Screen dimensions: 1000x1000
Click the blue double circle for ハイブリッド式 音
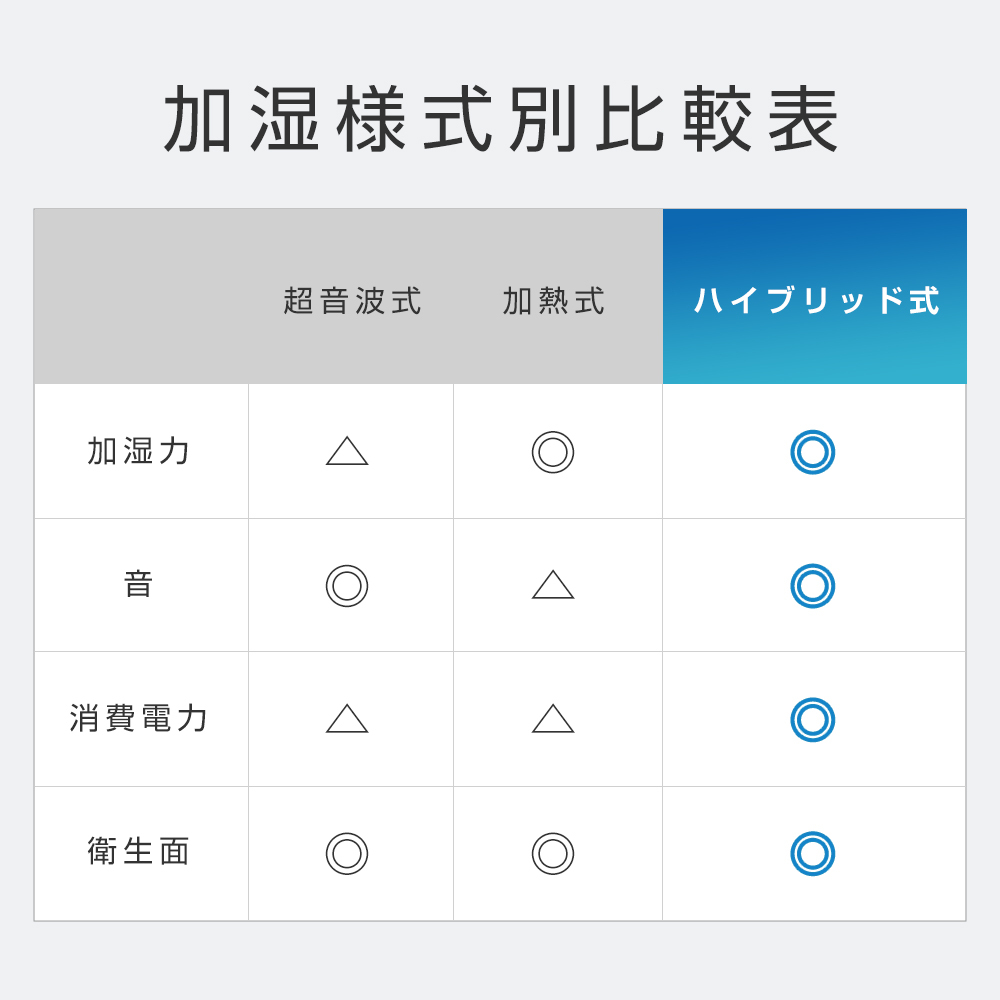[813, 586]
